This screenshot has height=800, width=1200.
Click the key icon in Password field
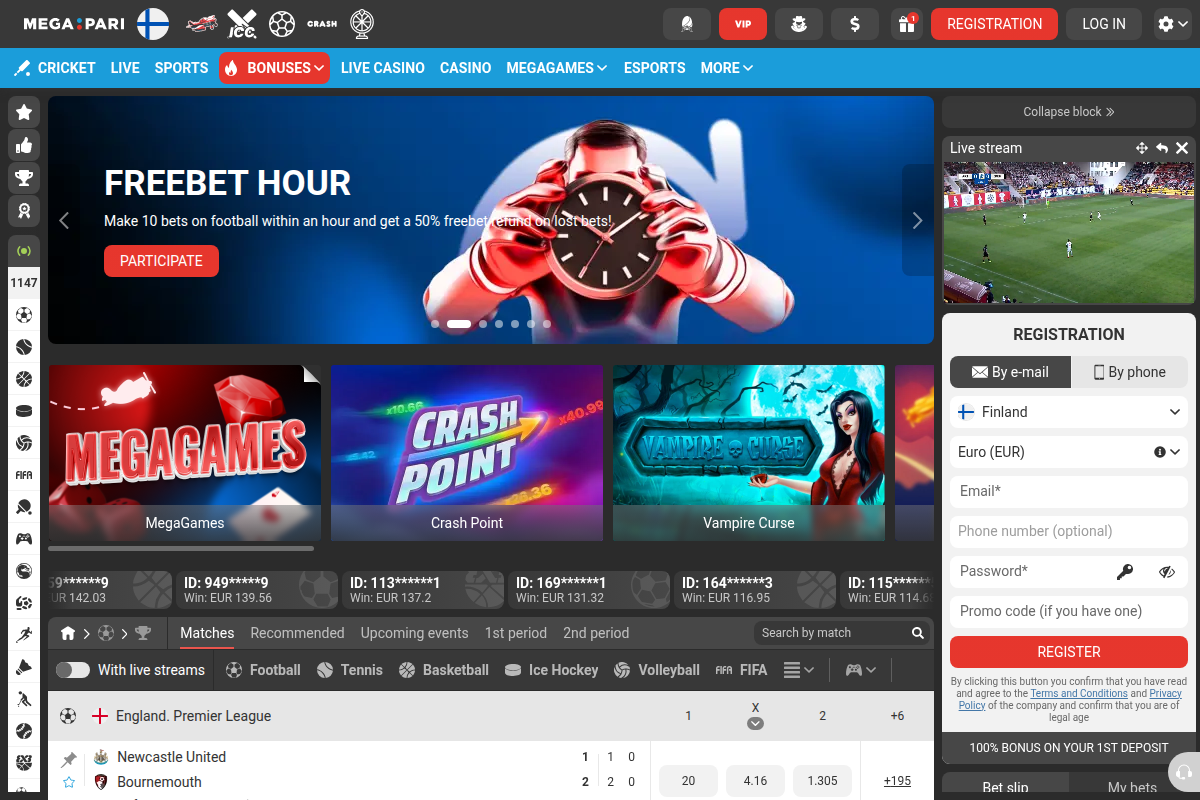pyautogui.click(x=1126, y=572)
